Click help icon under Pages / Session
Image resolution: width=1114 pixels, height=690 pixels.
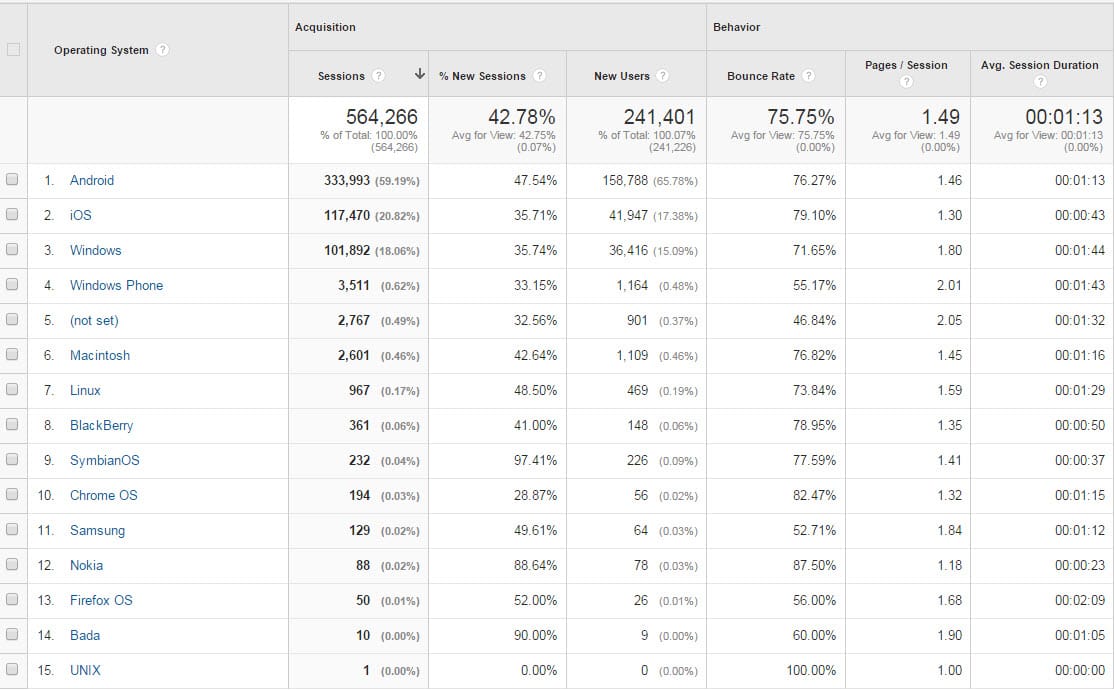[906, 82]
